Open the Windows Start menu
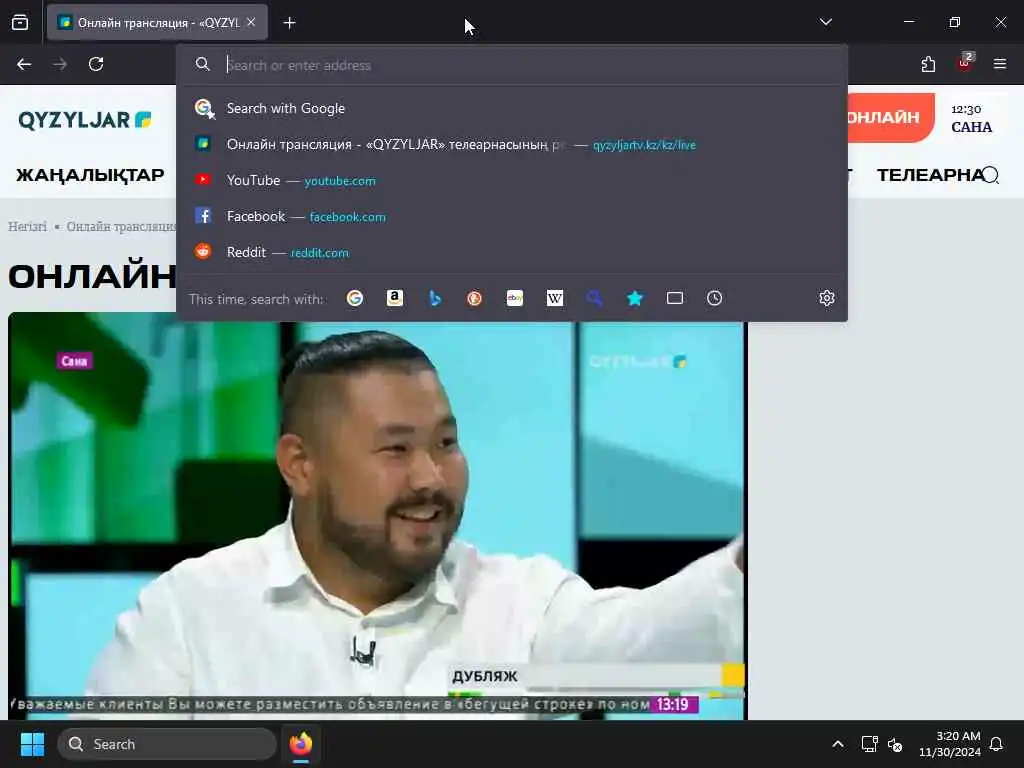This screenshot has width=1024, height=768. [x=32, y=744]
